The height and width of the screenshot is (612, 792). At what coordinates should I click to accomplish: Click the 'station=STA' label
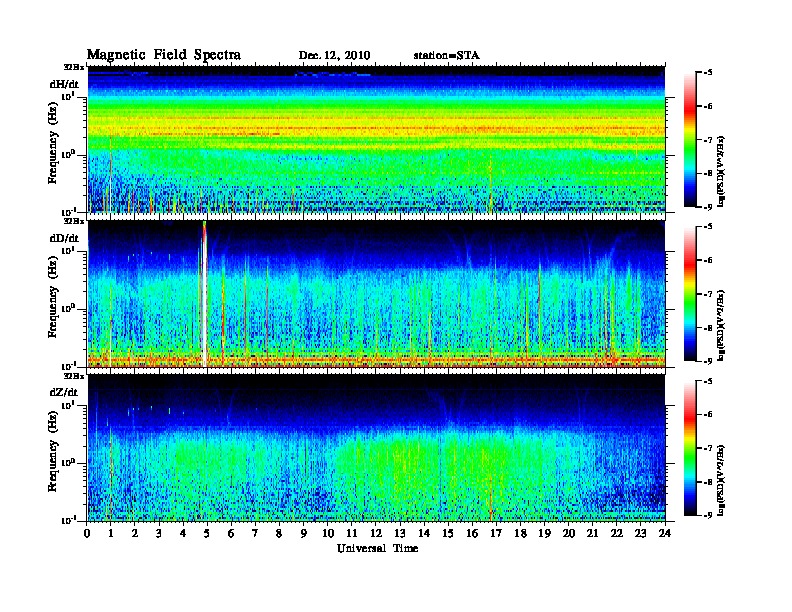pos(446,55)
